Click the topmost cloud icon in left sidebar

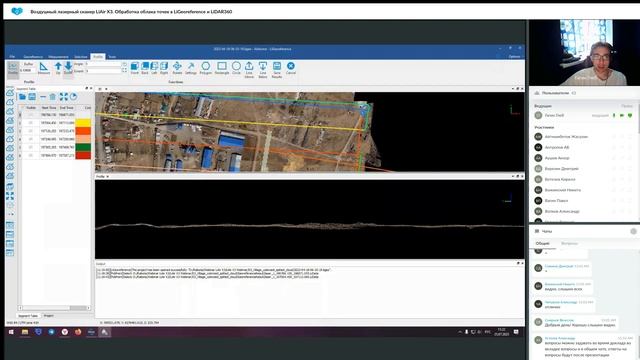click(x=10, y=93)
